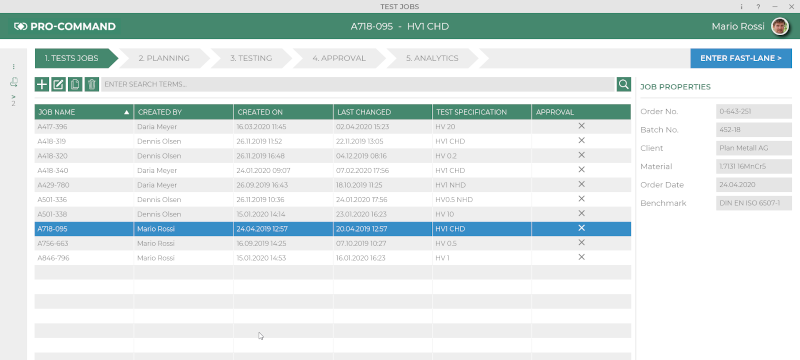
Task: Open the 5. Analytics step tab
Action: coord(432,58)
